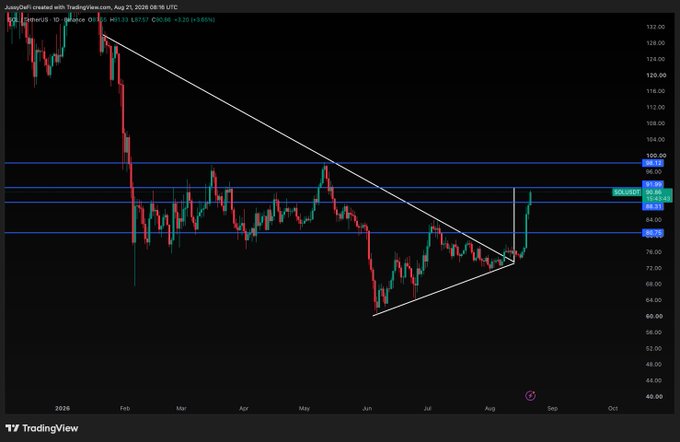Click the 100.00 price axis label
The width and height of the screenshot is (680, 442).
click(655, 155)
